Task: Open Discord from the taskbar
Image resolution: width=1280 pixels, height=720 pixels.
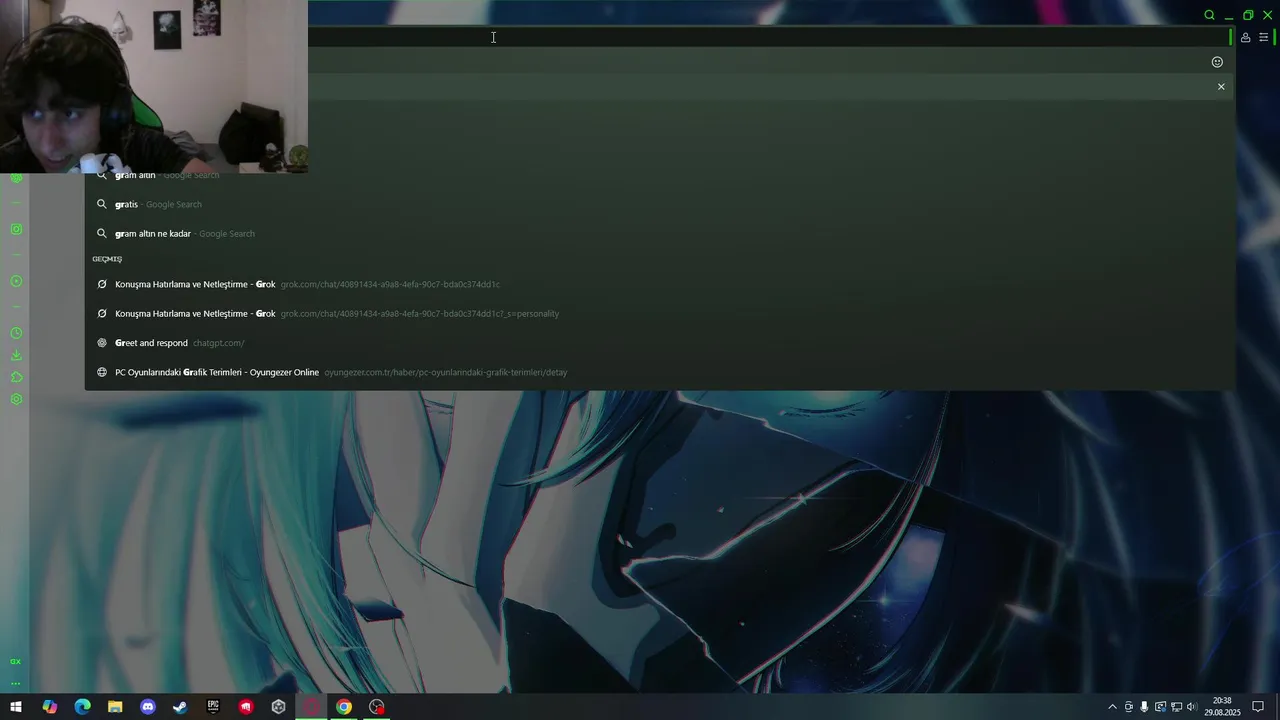Action: click(x=148, y=707)
